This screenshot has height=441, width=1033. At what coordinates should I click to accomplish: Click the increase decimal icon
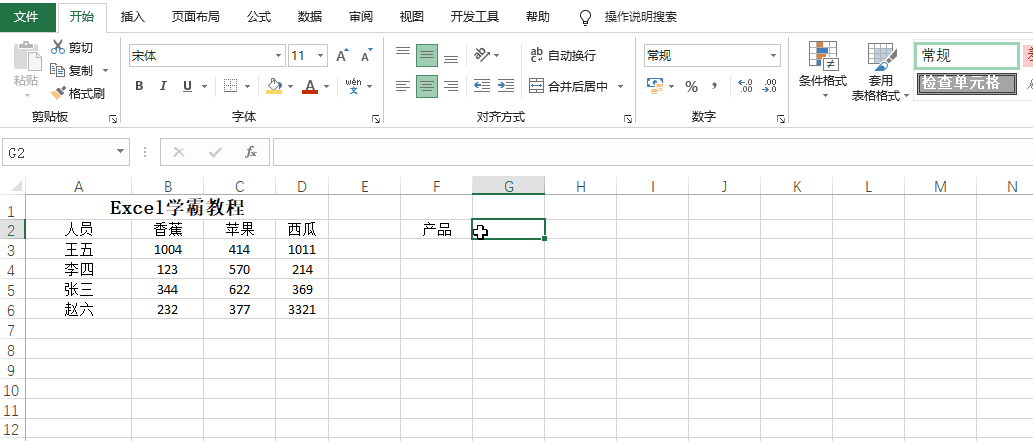pos(746,86)
